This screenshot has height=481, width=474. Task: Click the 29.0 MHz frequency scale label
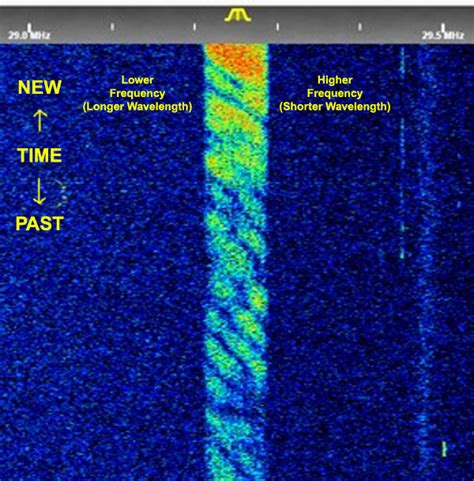click(x=29, y=35)
